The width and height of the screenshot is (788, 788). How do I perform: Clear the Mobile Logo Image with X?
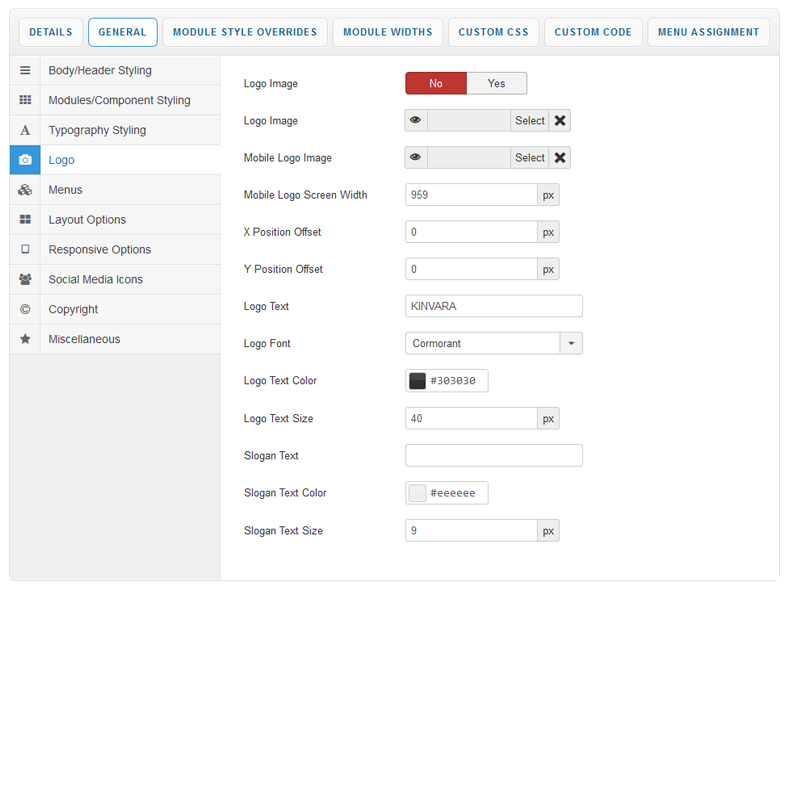tap(560, 158)
